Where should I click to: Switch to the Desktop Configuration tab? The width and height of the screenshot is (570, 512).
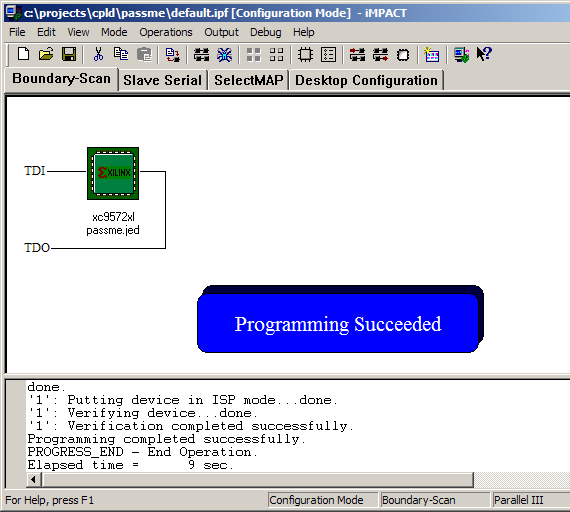[366, 80]
